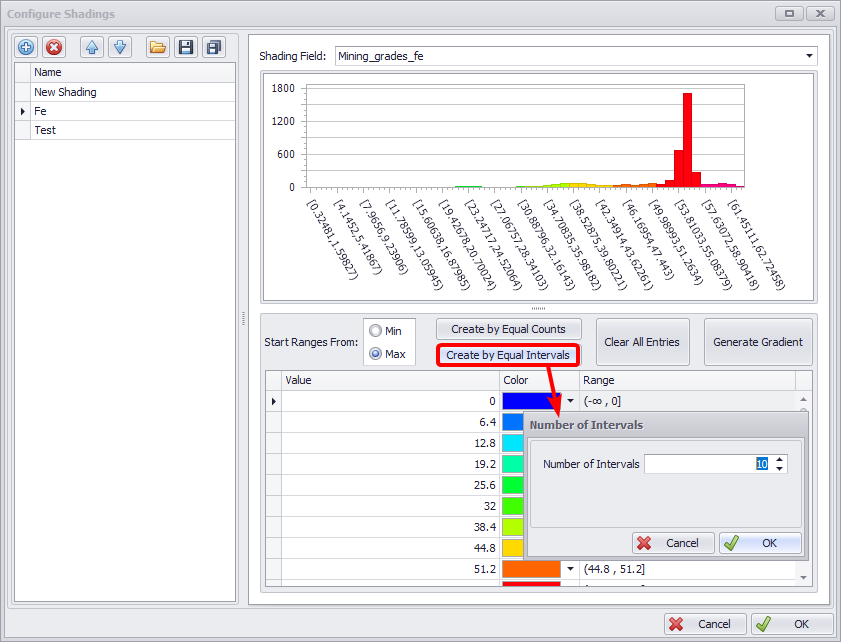Confirm Number of Intervals popup with OK

[x=760, y=543]
